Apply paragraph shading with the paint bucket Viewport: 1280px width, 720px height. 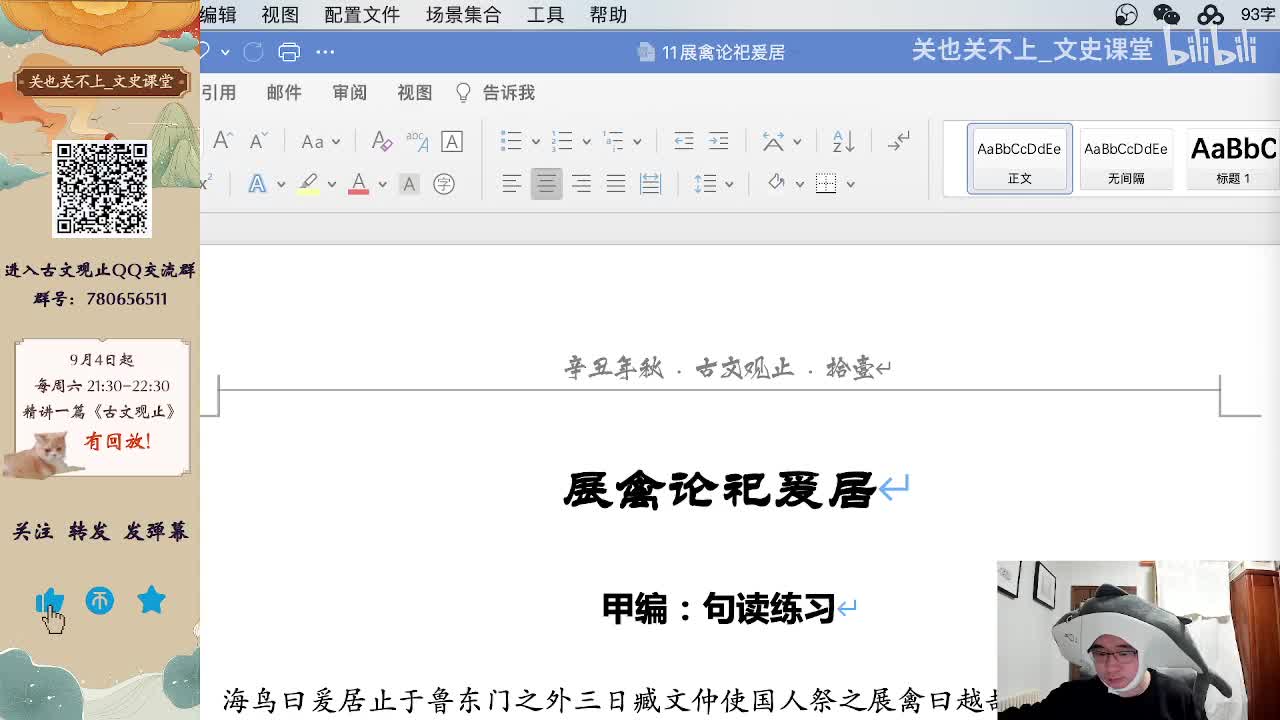776,184
